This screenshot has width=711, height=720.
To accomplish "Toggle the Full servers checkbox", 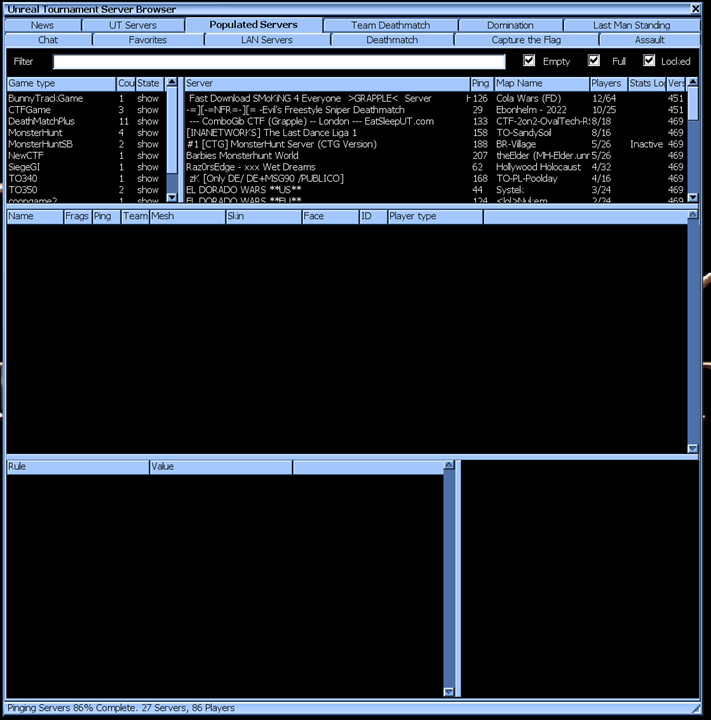I will 595,61.
